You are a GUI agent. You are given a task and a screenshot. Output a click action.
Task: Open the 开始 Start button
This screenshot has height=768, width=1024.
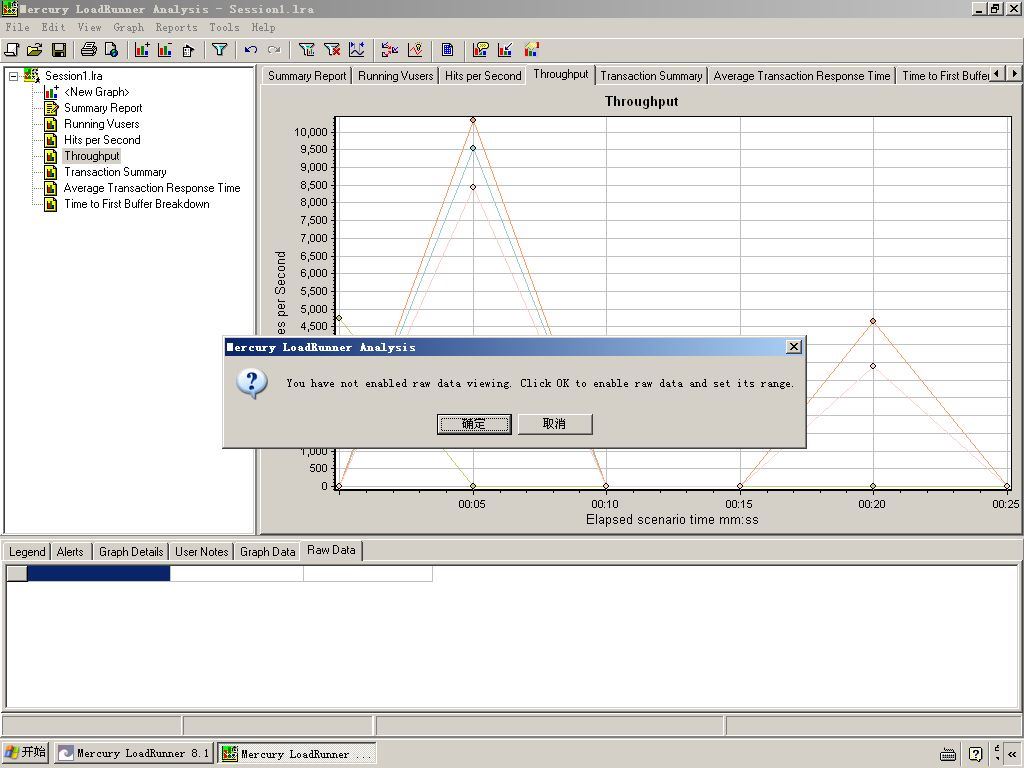(26, 752)
